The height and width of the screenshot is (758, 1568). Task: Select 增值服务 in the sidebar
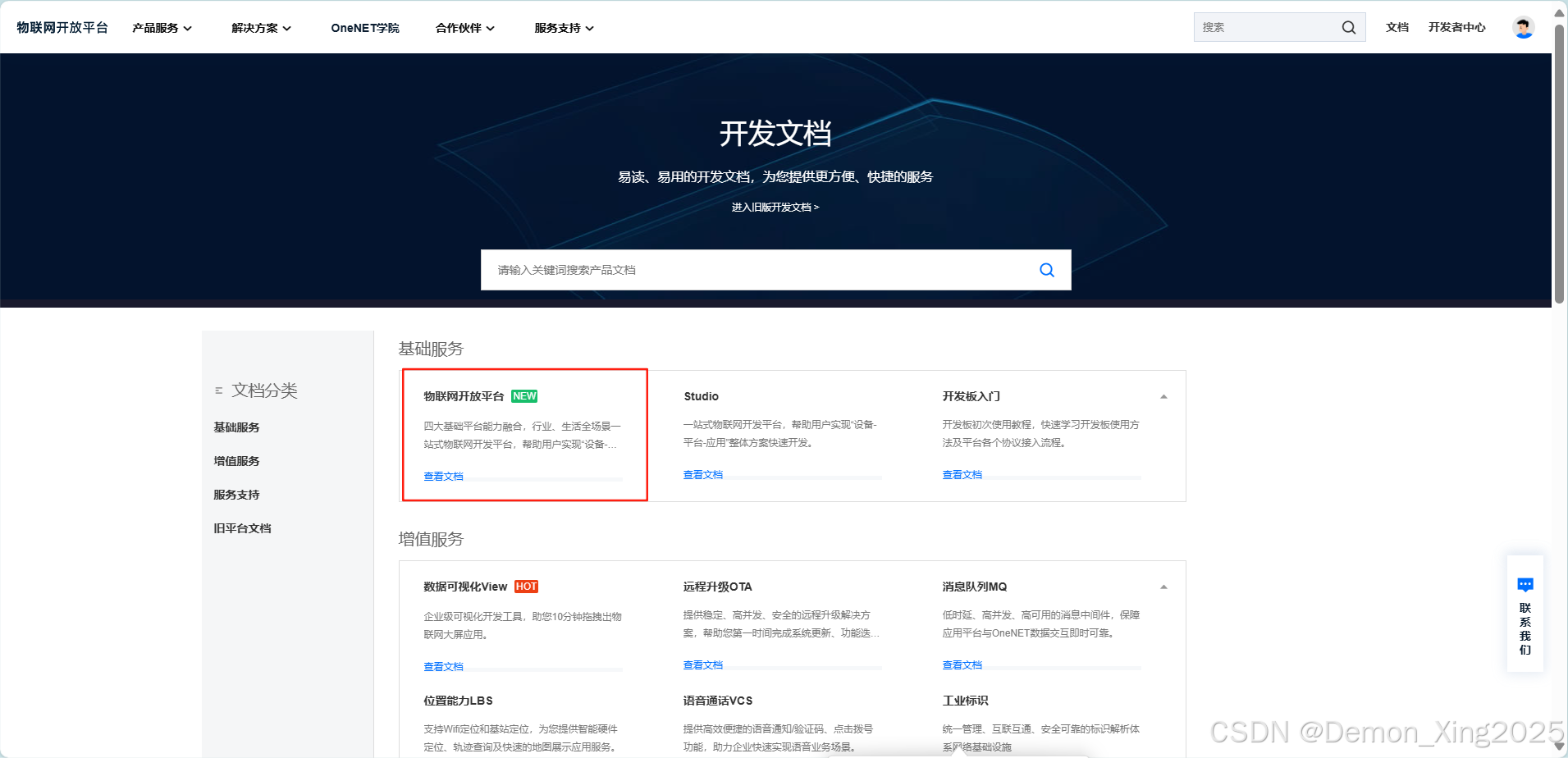click(x=236, y=461)
